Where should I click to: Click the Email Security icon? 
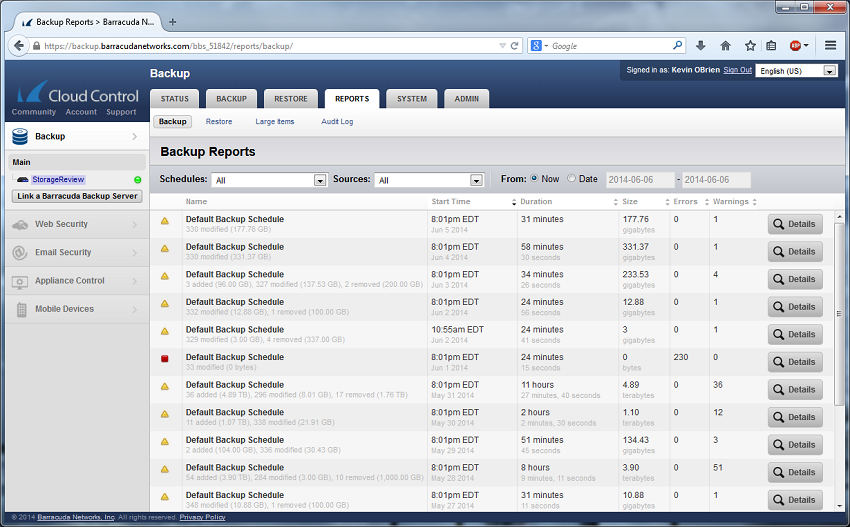click(20, 253)
